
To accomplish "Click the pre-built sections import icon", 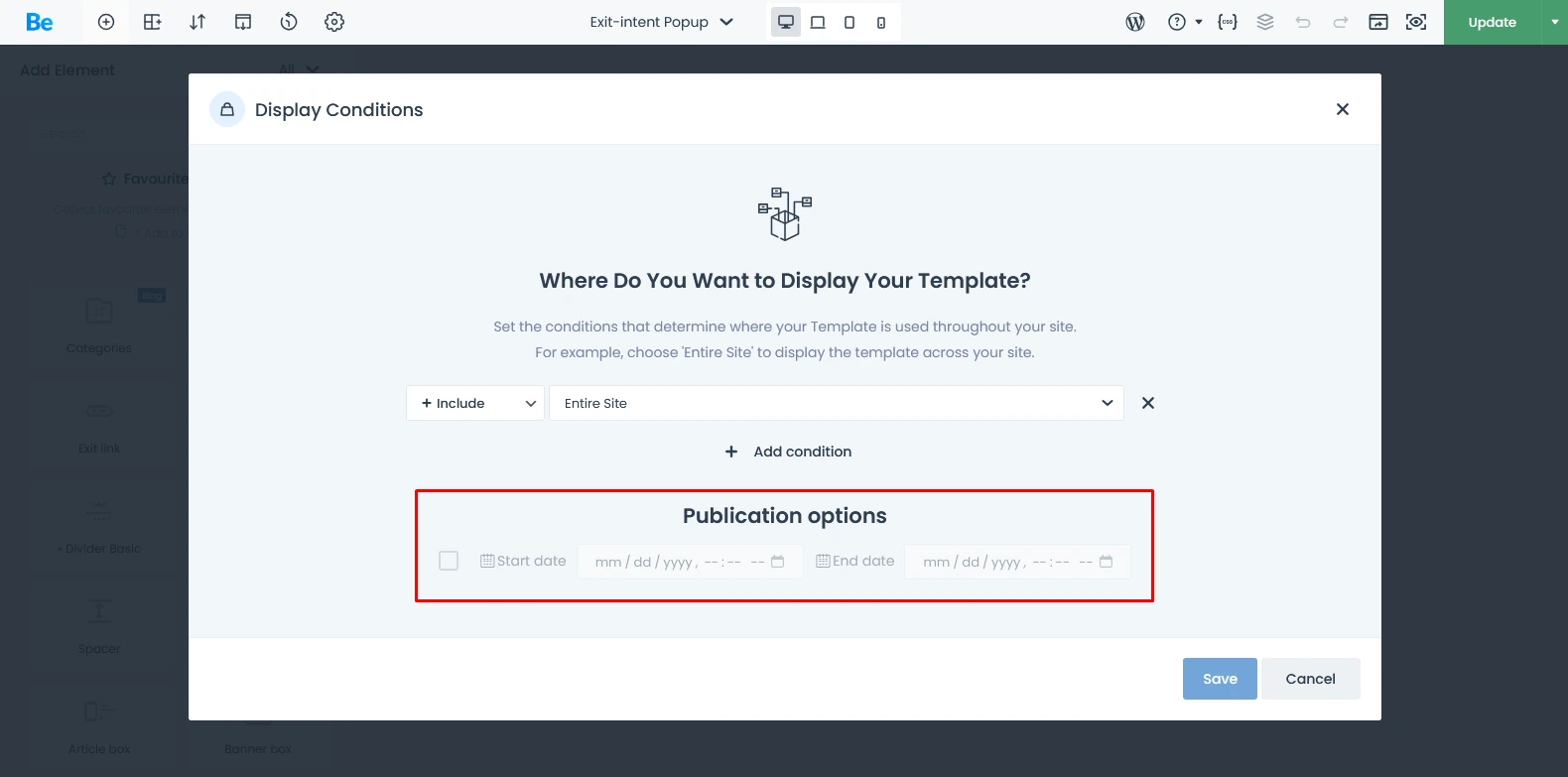I will 243,22.
